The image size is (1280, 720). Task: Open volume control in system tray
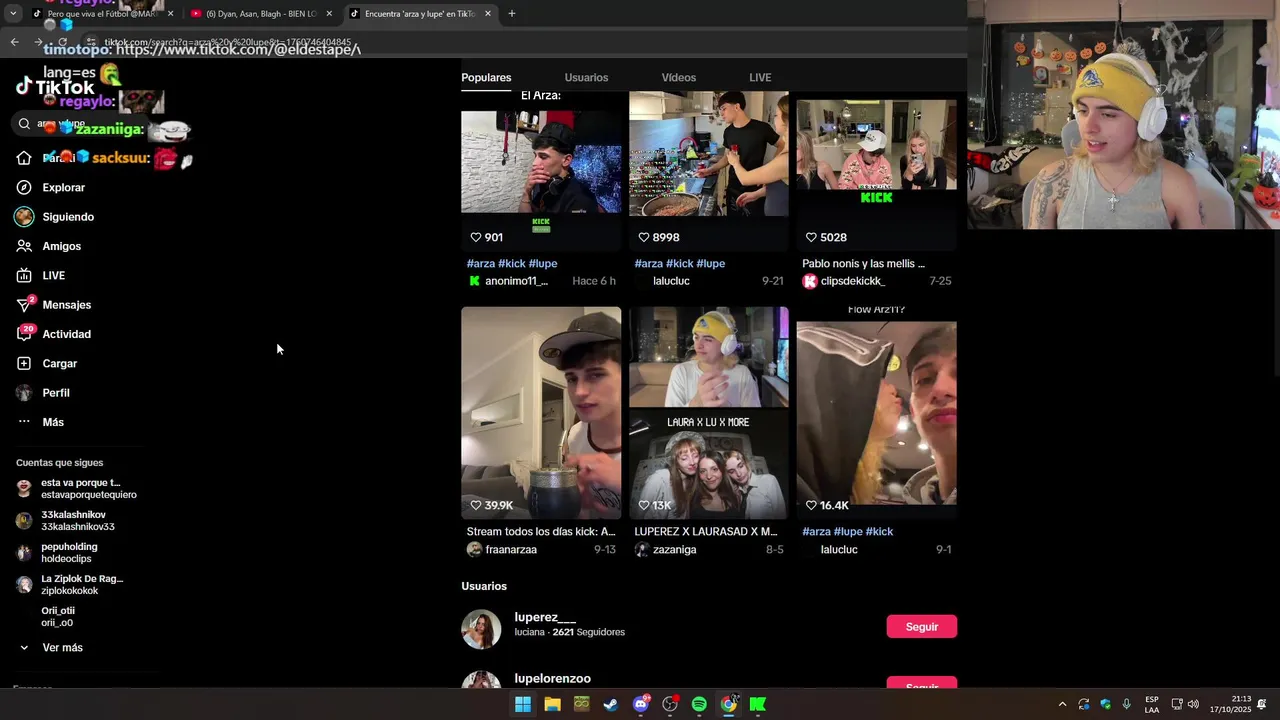tap(1193, 704)
